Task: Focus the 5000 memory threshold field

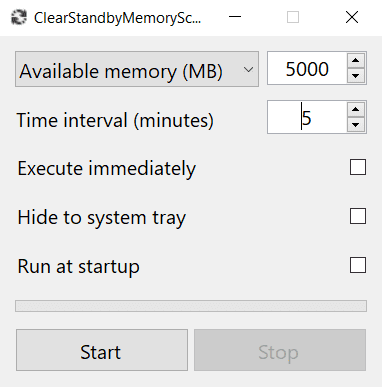Action: [x=307, y=68]
